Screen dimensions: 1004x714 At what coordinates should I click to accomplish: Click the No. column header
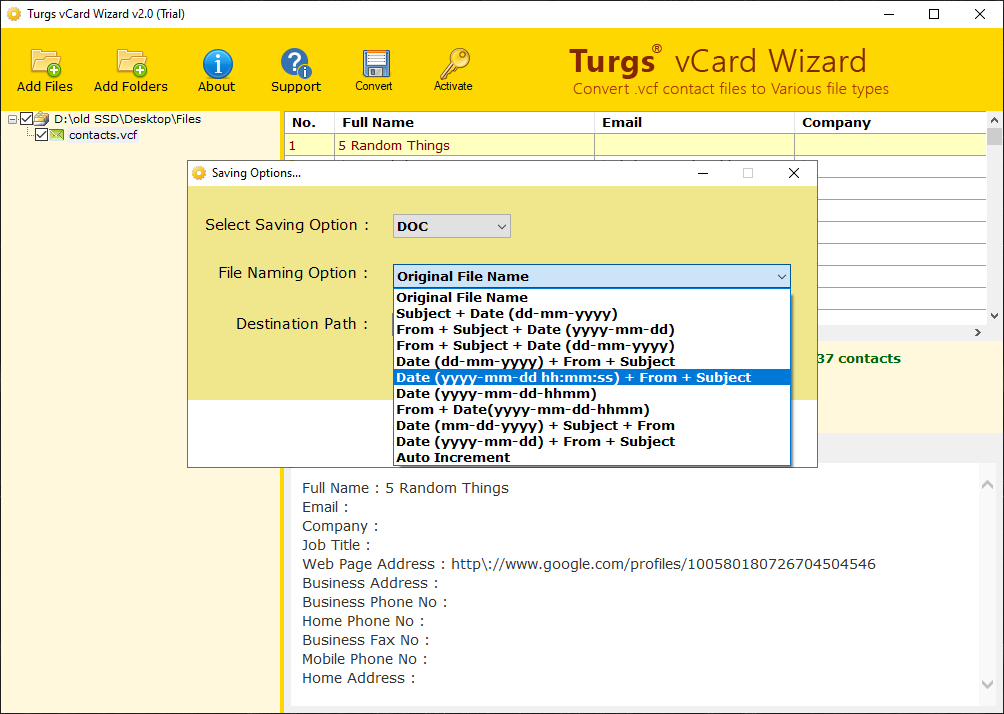pos(309,122)
